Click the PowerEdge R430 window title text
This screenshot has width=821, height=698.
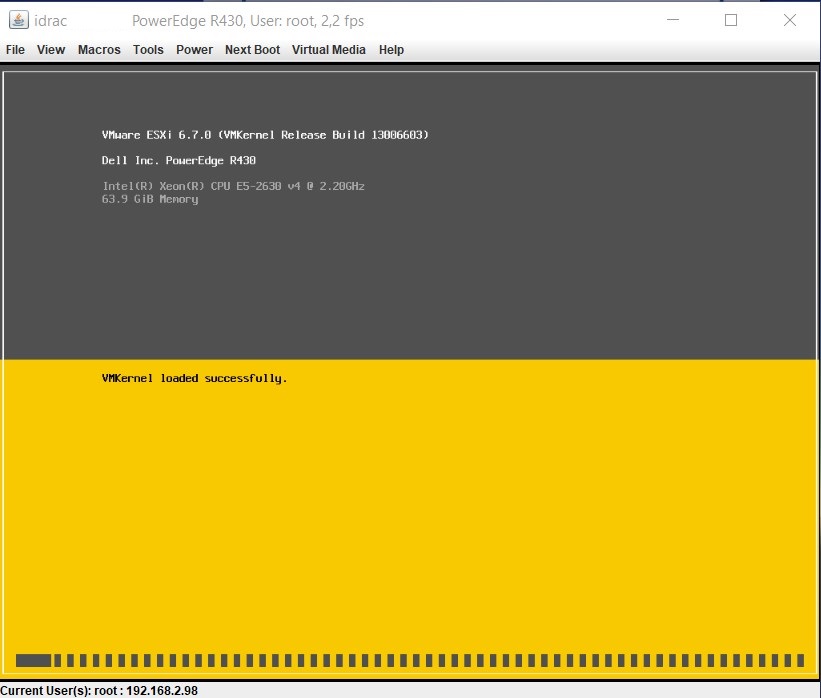point(248,21)
